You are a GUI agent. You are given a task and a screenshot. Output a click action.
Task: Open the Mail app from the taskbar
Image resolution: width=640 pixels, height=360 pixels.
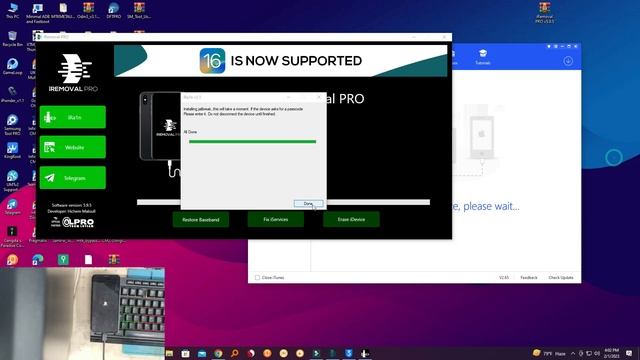[x=202, y=353]
